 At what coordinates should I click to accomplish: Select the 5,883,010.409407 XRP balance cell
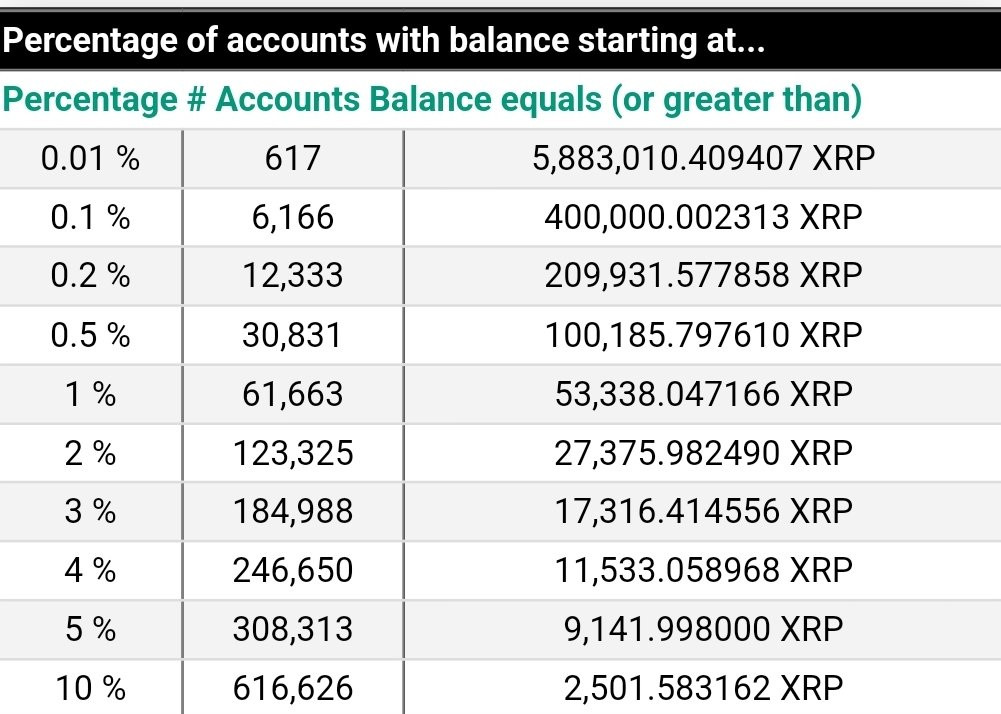703,158
